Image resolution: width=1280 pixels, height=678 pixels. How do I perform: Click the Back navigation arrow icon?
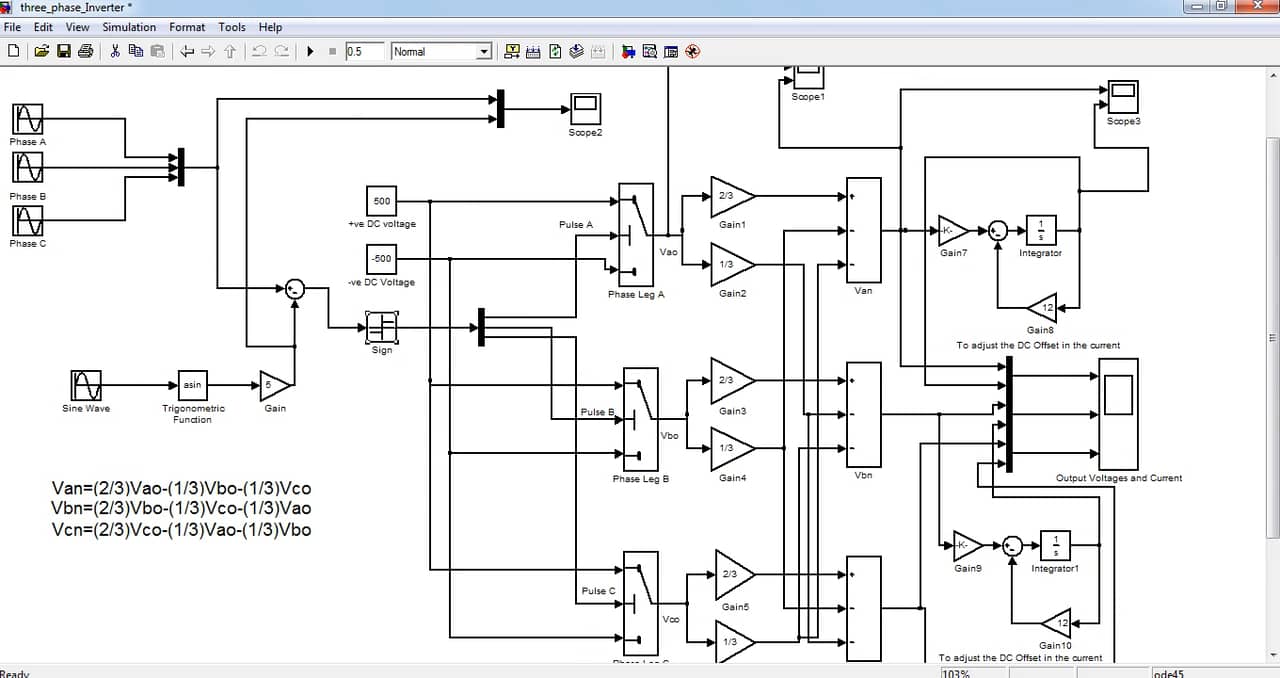[x=187, y=51]
